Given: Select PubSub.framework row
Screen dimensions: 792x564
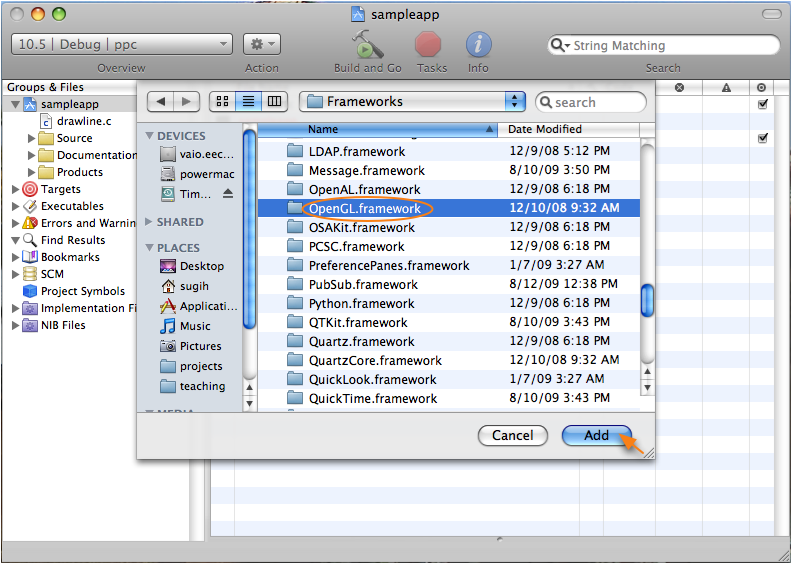Looking at the screenshot, I should (449, 284).
